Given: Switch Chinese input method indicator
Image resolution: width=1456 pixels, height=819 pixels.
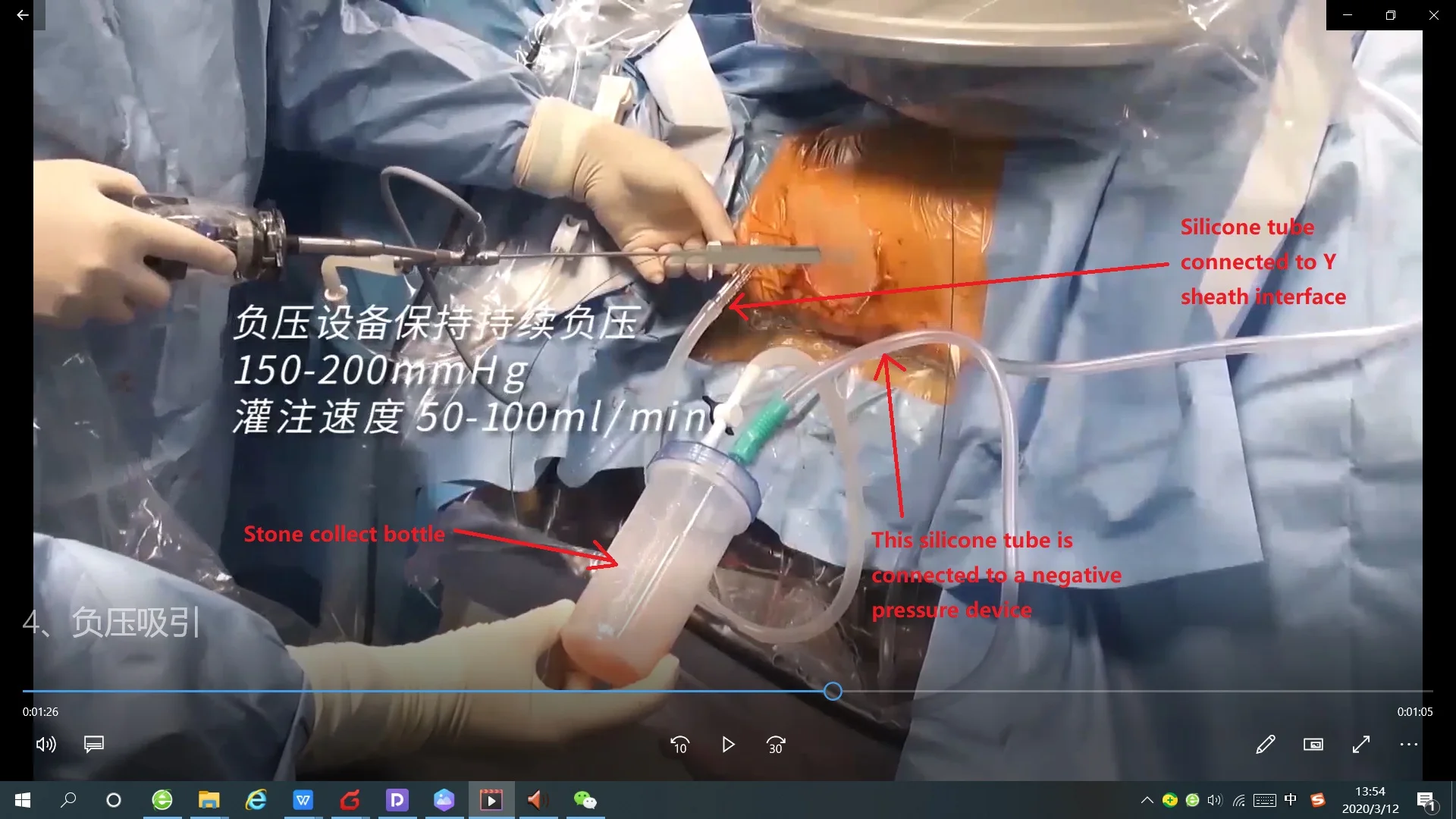Looking at the screenshot, I should 1289,800.
